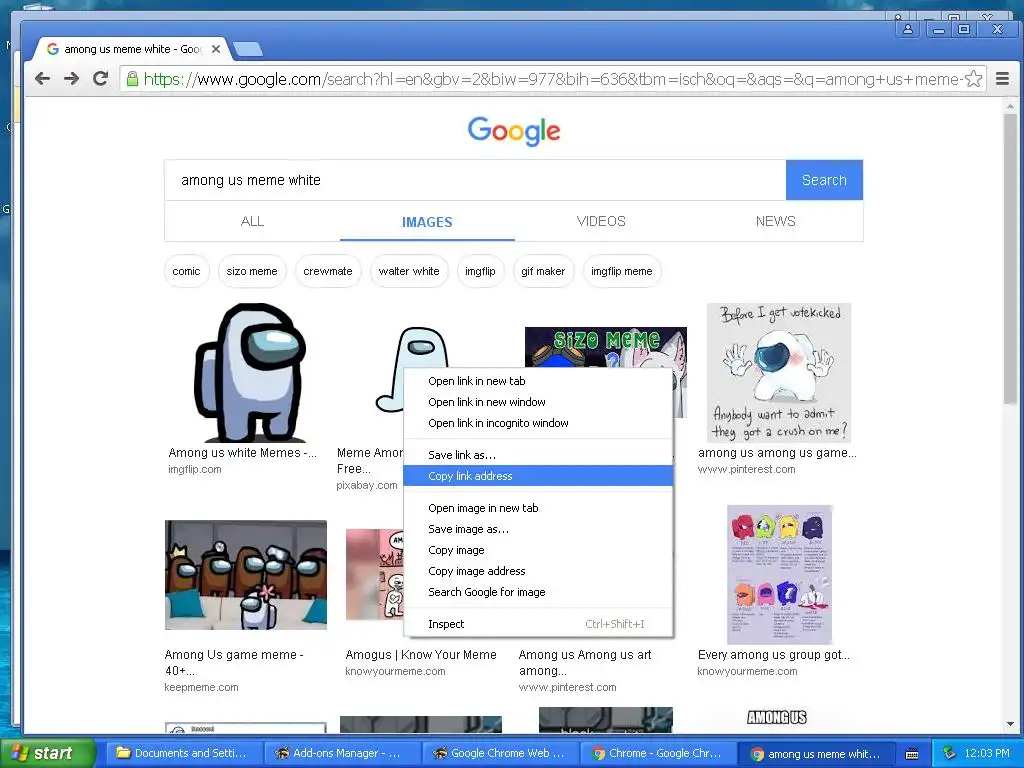This screenshot has height=768, width=1024.
Task: Select Copy link address
Action: pos(538,475)
